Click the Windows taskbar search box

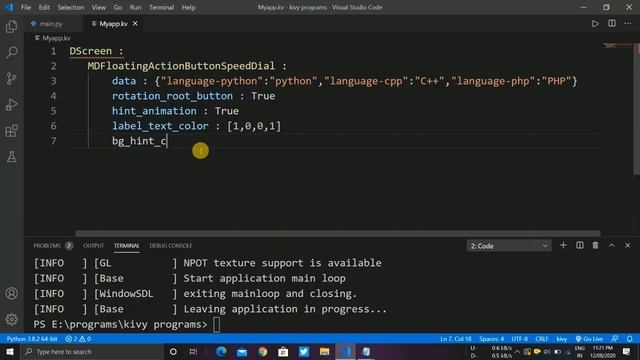[92, 351]
